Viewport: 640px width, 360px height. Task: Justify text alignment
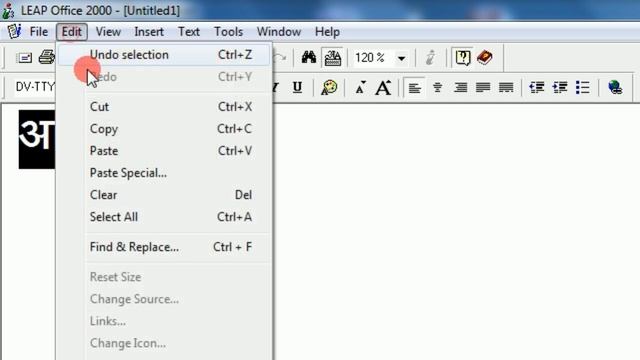[483, 87]
